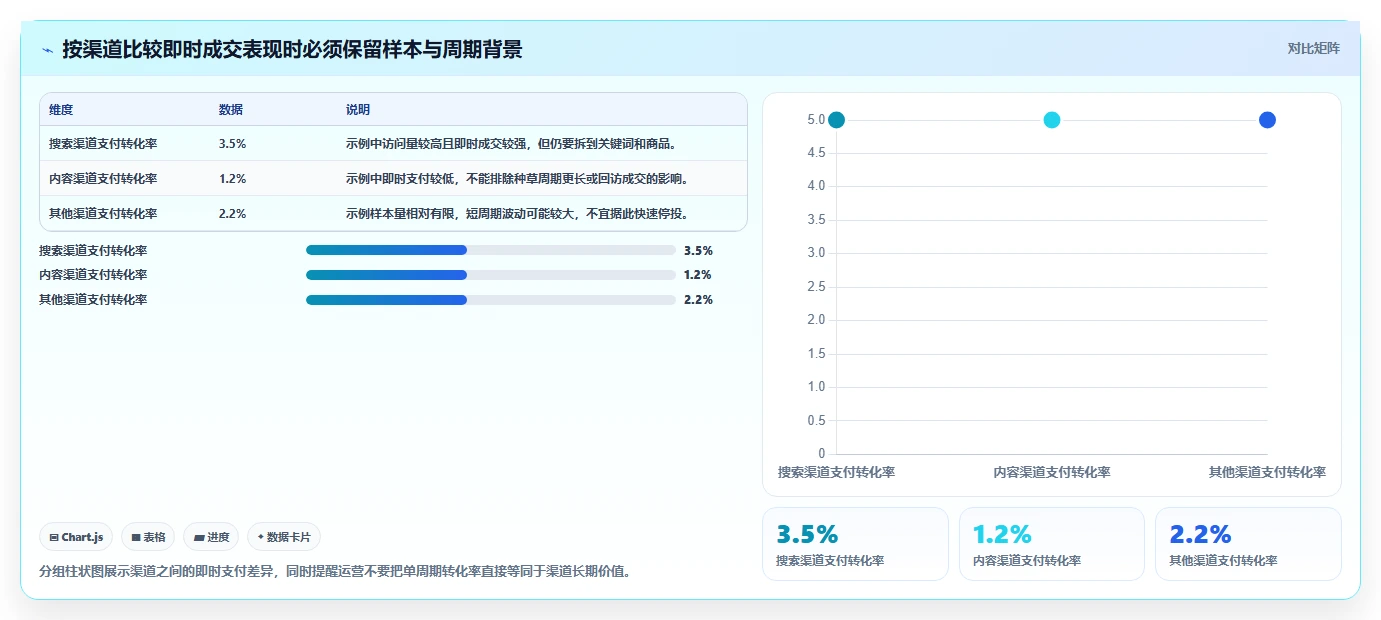Click the 其他渠道支付转化率 x-axis label
The width and height of the screenshot is (1381, 620).
coord(1267,472)
